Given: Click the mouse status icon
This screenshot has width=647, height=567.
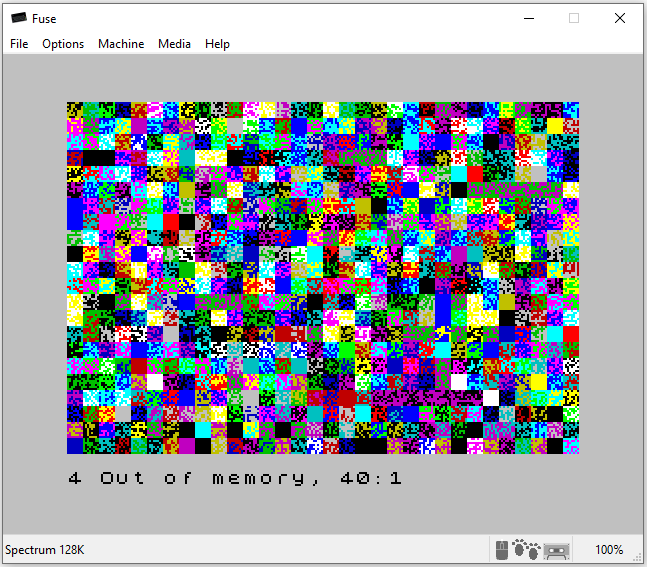Looking at the screenshot, I should point(501,550).
